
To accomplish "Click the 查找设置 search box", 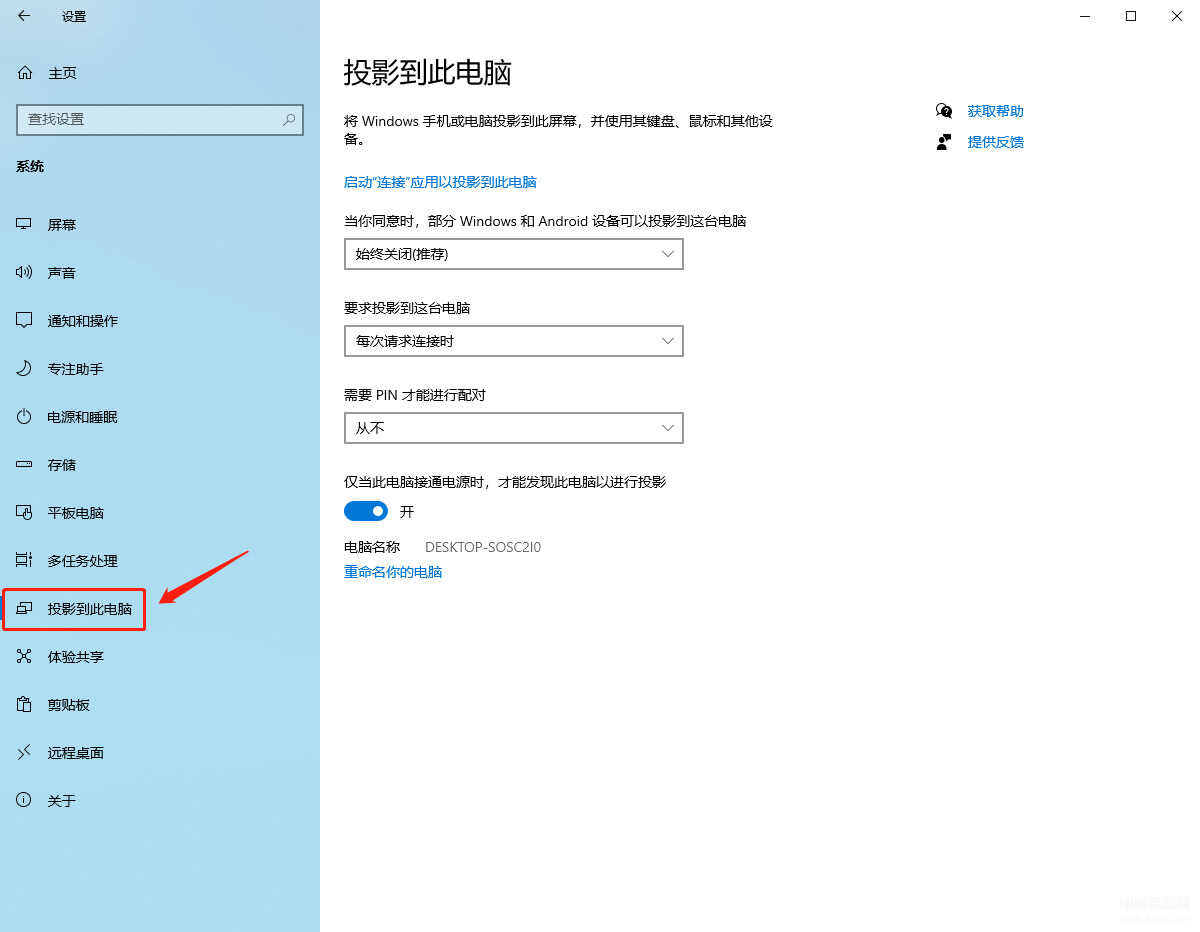I will pos(150,119).
